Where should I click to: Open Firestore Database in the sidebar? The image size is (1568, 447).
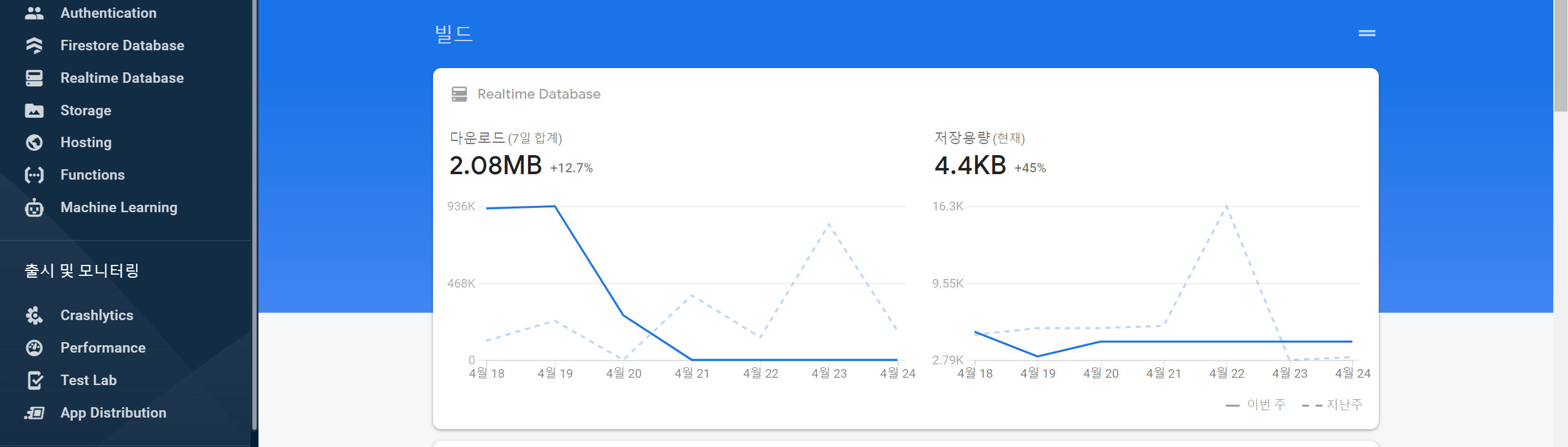123,45
